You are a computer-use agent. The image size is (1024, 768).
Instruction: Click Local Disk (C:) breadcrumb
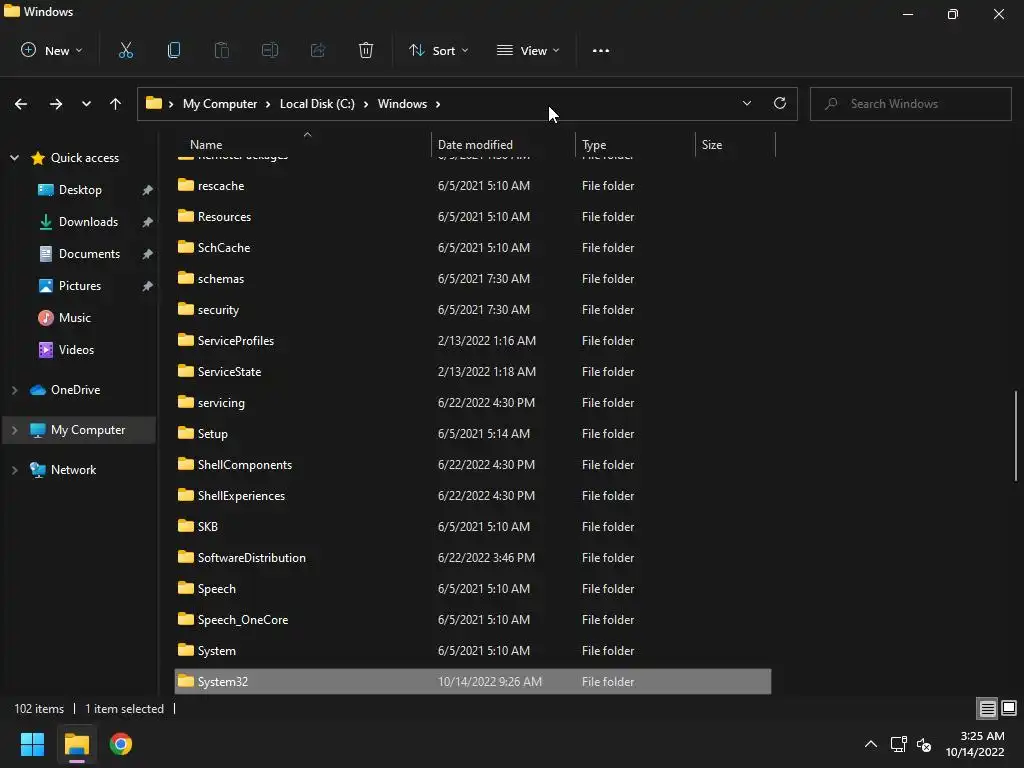click(317, 104)
